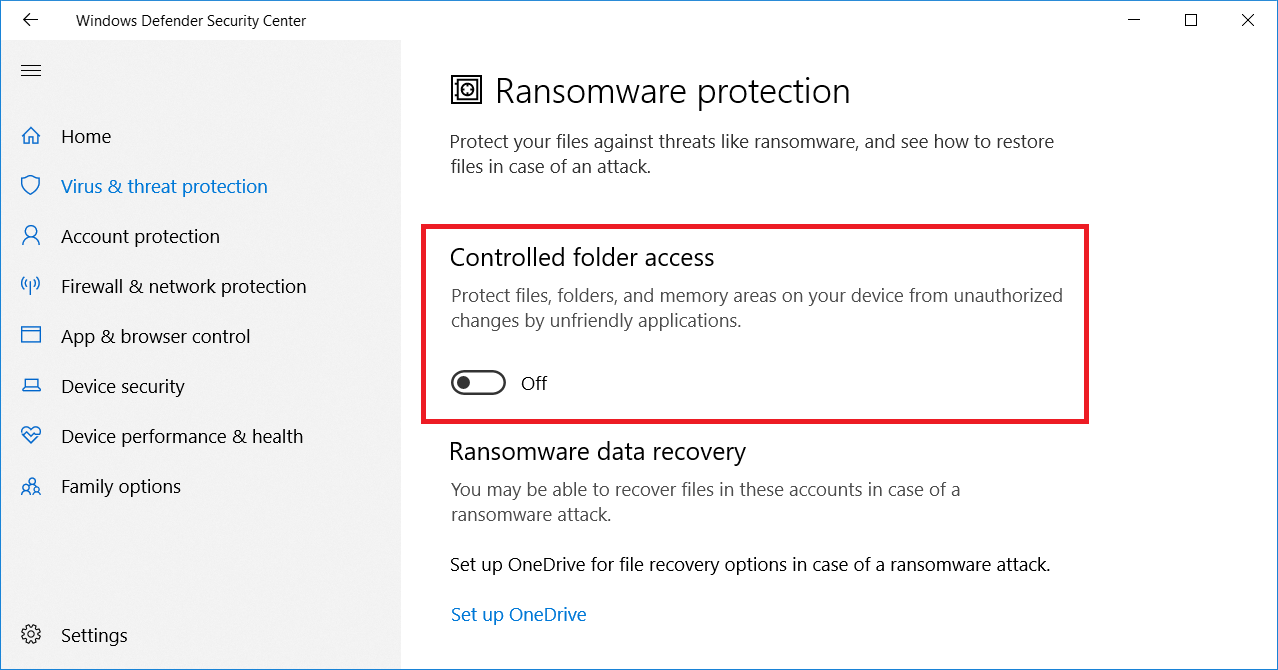Go back using the back arrow

(x=31, y=20)
